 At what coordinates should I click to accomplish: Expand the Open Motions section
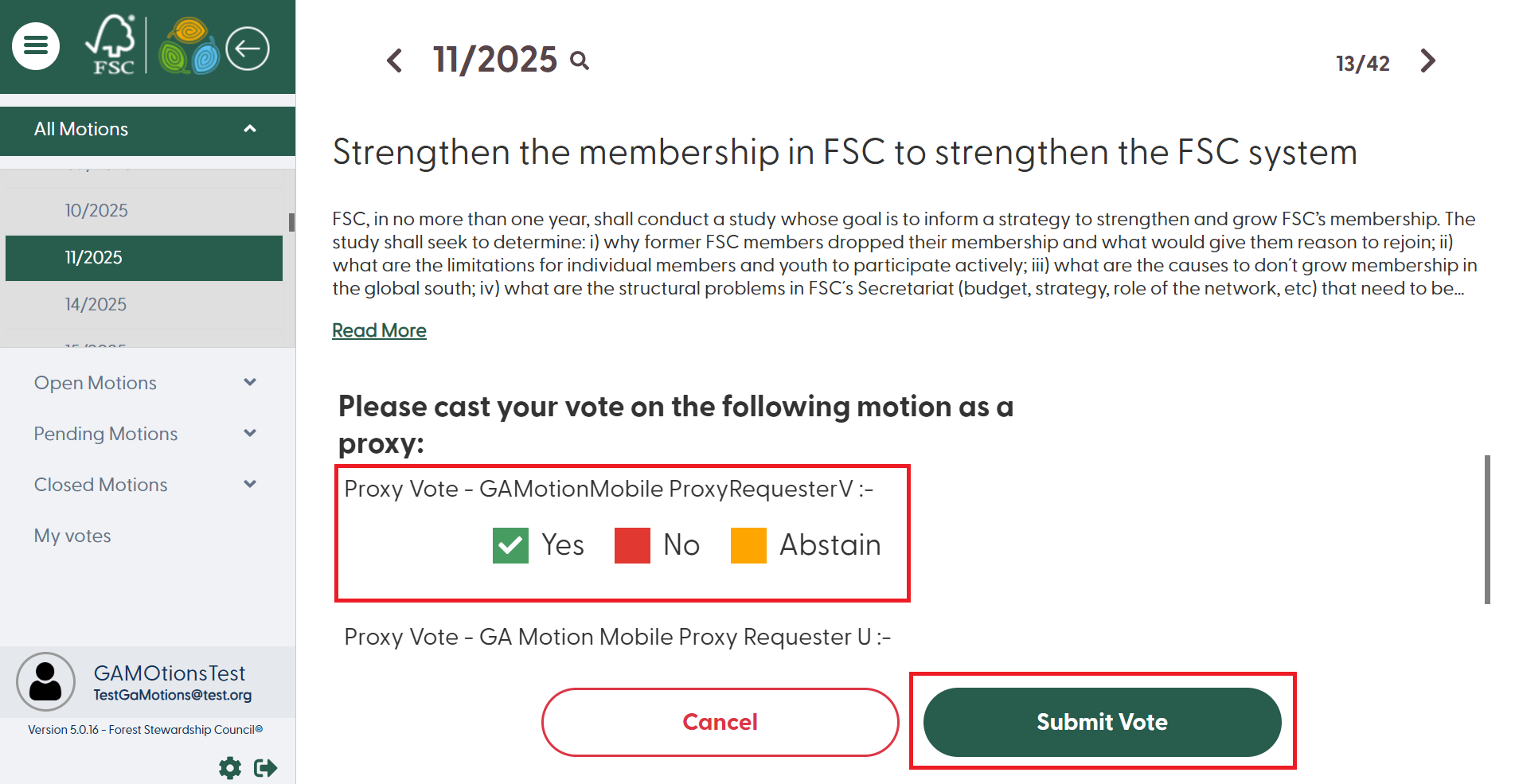250,383
